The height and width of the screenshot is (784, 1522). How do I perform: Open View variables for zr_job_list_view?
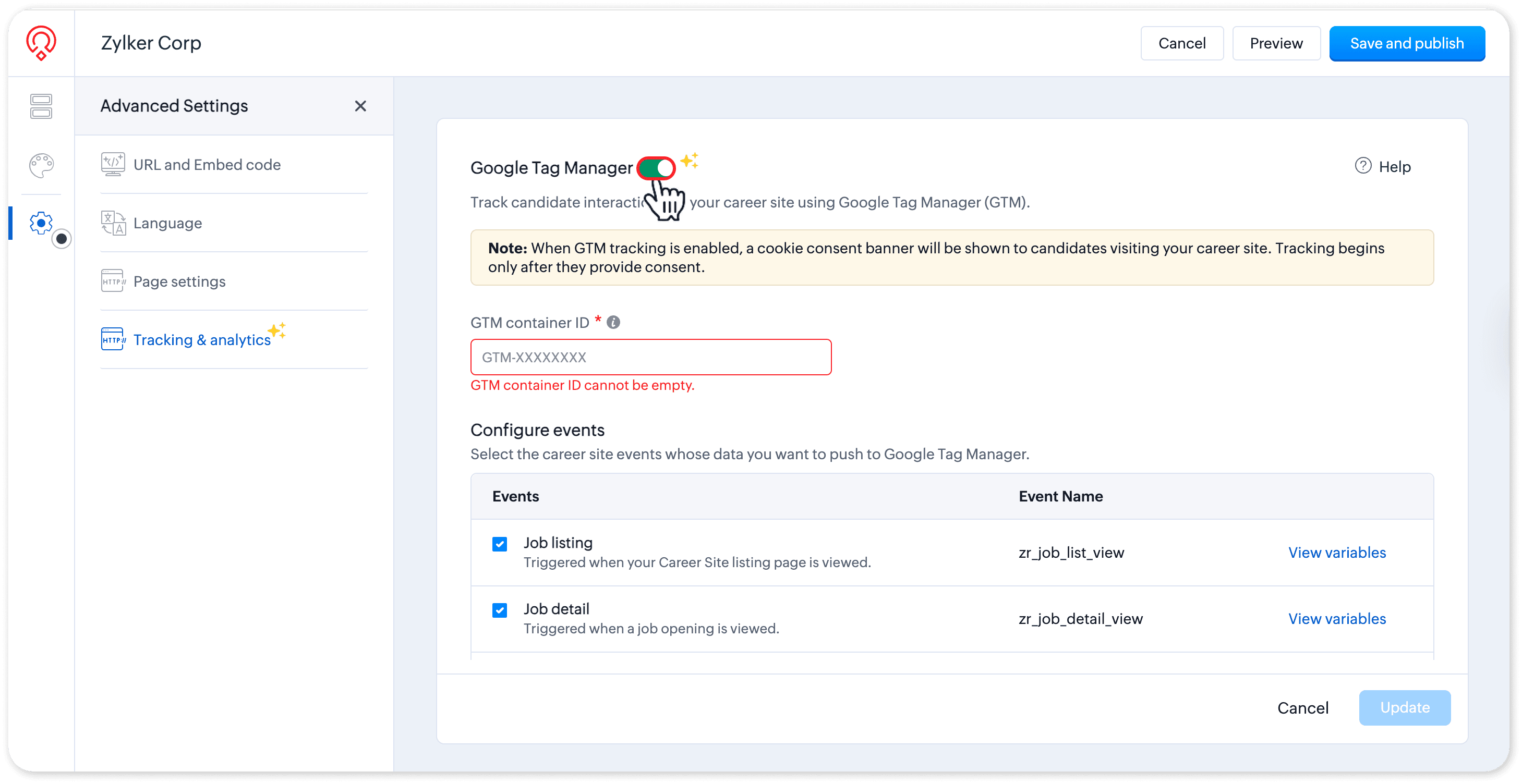point(1336,553)
